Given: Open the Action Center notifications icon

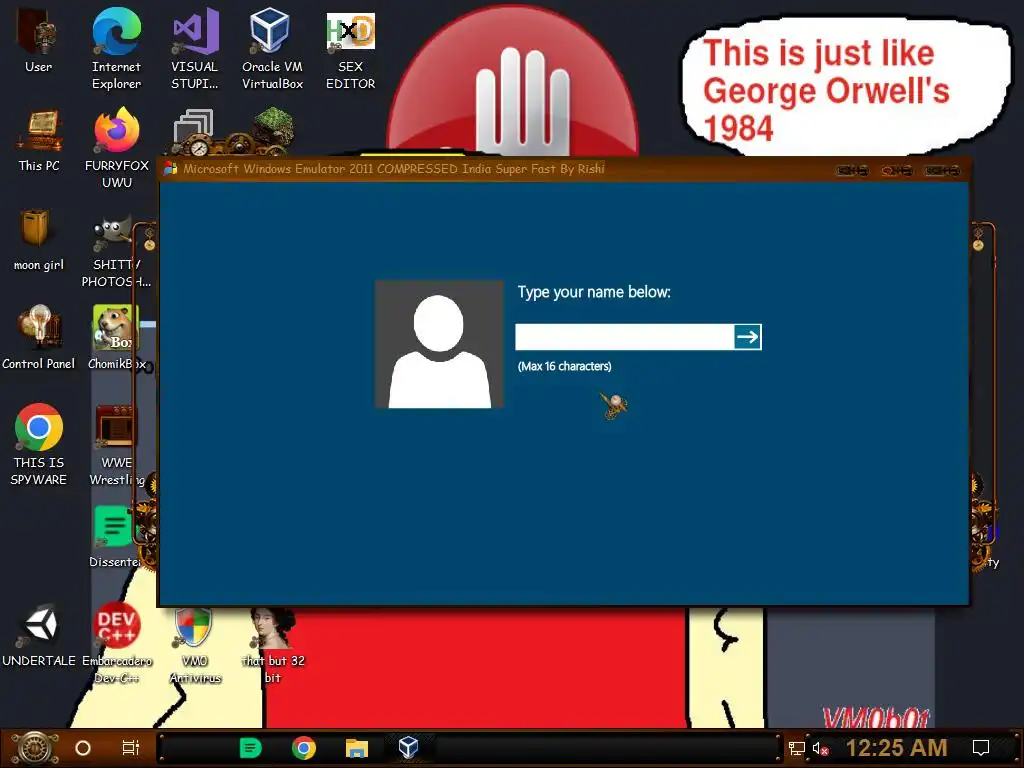Looking at the screenshot, I should click(981, 748).
